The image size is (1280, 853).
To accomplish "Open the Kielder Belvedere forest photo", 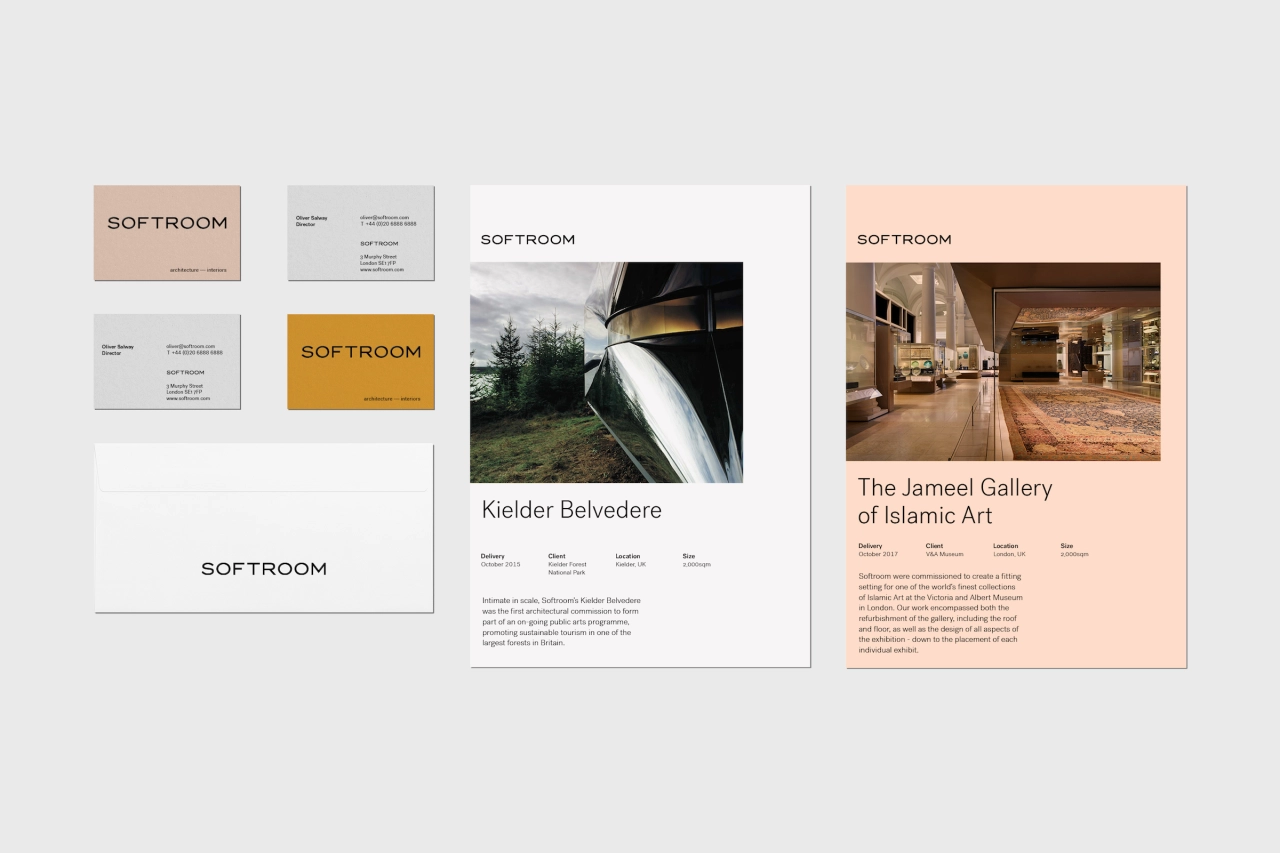I will point(606,372).
